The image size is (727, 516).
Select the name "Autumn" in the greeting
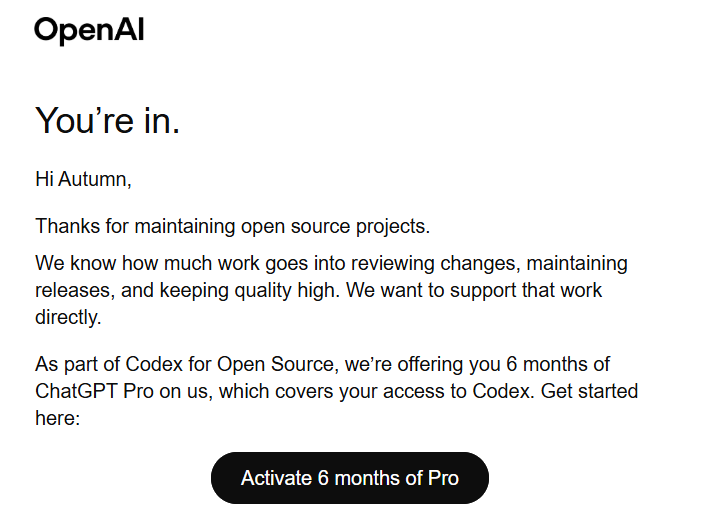[x=93, y=180]
